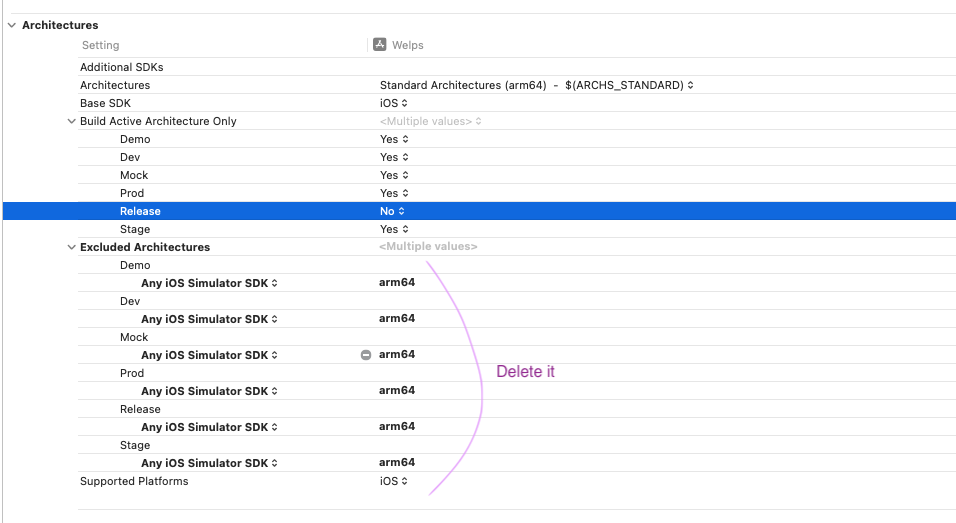Open Any iOS Simulator SDK under Release
This screenshot has width=956, height=523.
(x=209, y=428)
